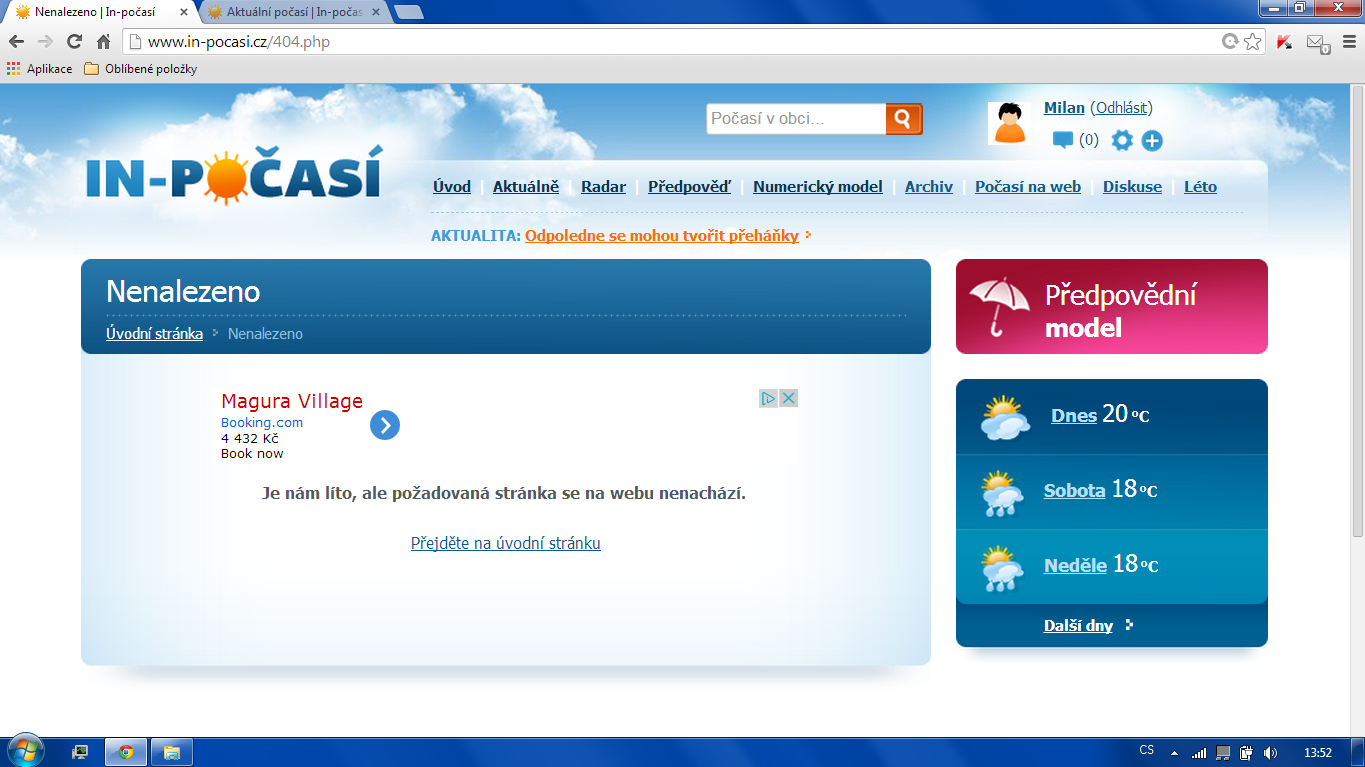Open Windows Explorer from taskbar
Image resolution: width=1365 pixels, height=767 pixels.
pyautogui.click(x=171, y=752)
